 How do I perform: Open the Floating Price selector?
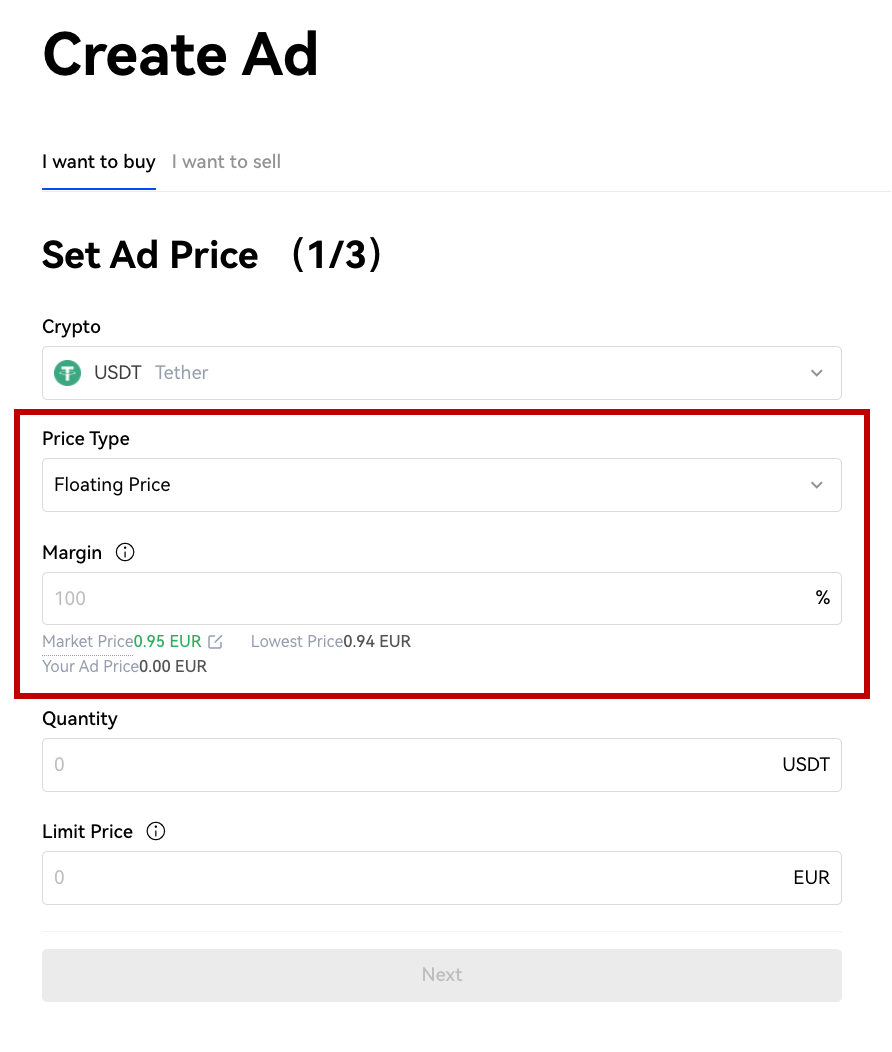tap(442, 485)
